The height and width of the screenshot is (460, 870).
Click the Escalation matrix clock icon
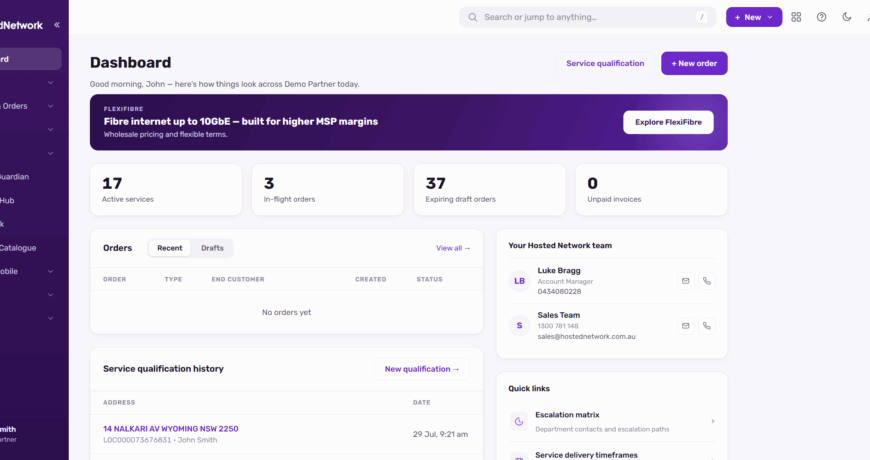coord(519,421)
